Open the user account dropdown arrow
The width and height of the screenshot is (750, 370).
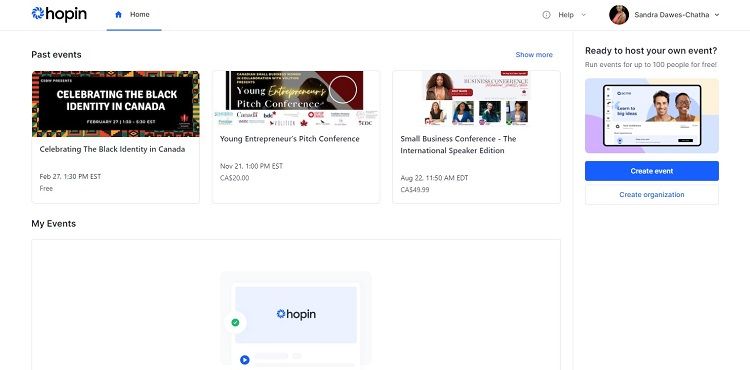[717, 15]
